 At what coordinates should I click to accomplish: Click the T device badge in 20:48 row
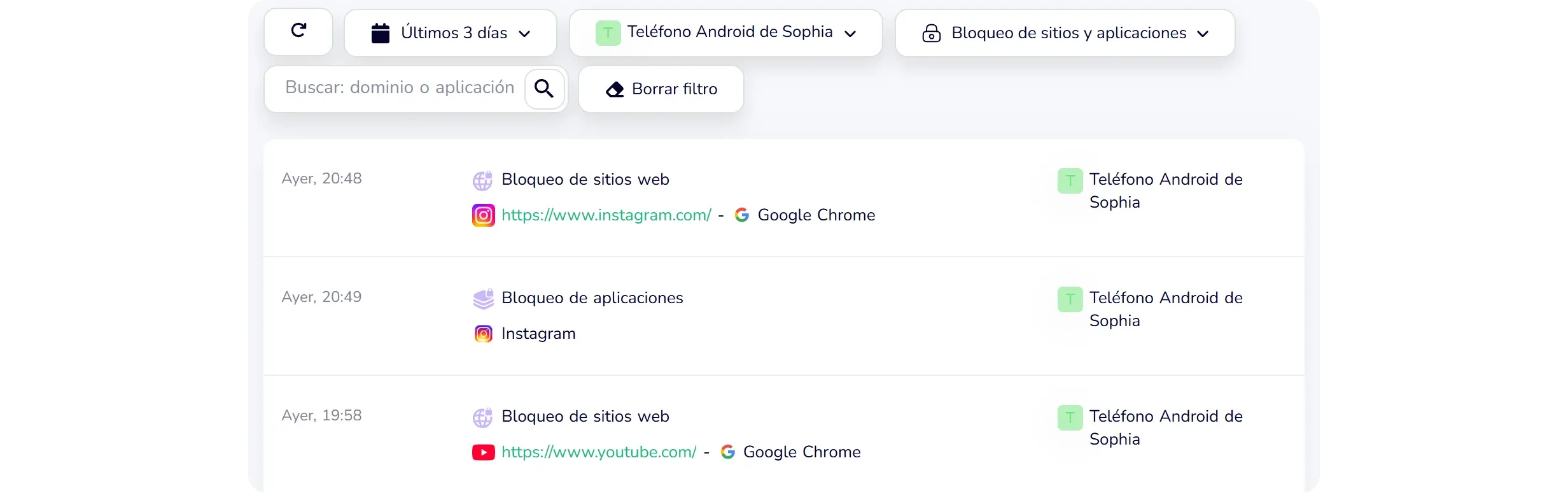(1070, 181)
